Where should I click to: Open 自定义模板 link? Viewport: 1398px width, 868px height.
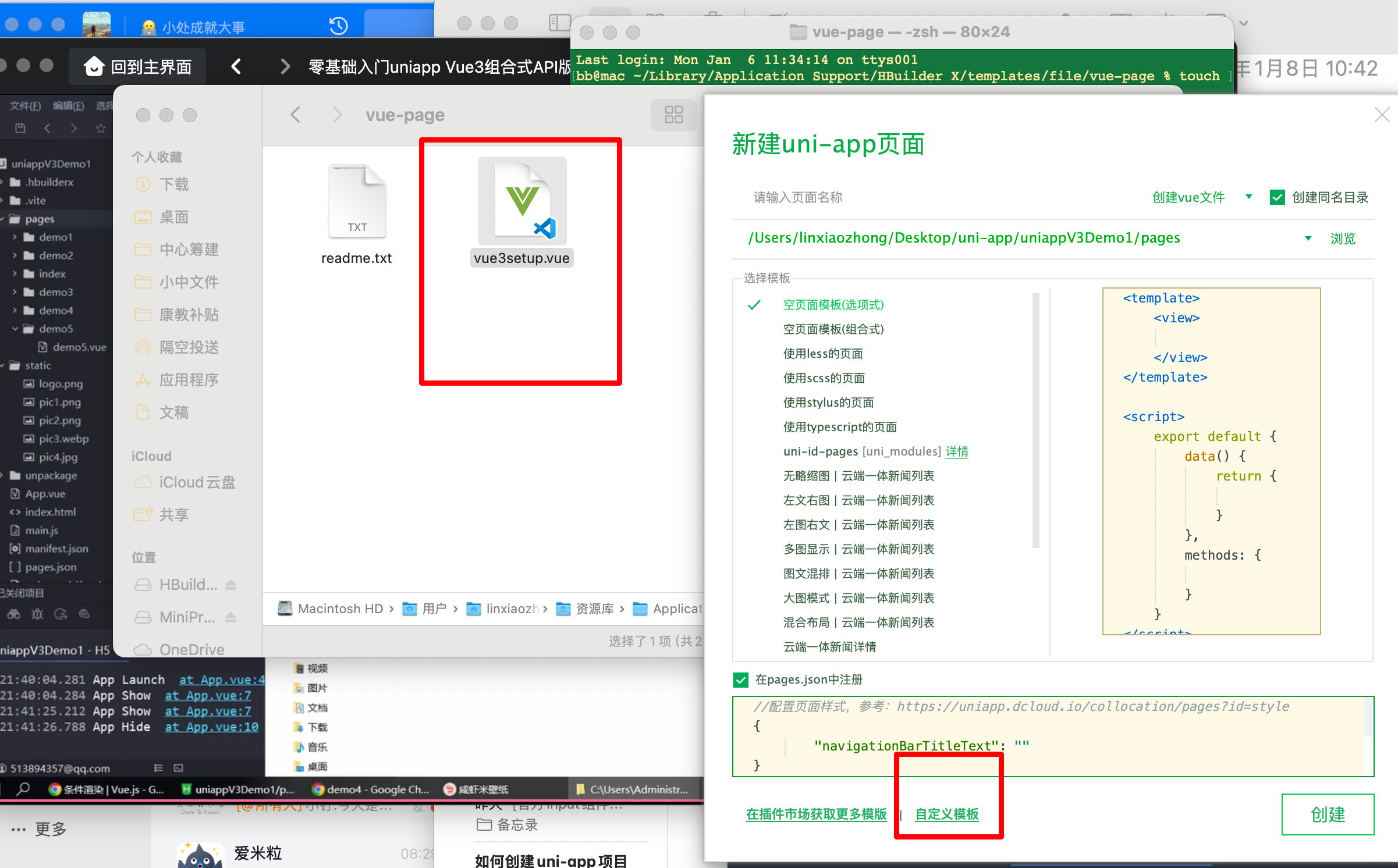click(947, 814)
